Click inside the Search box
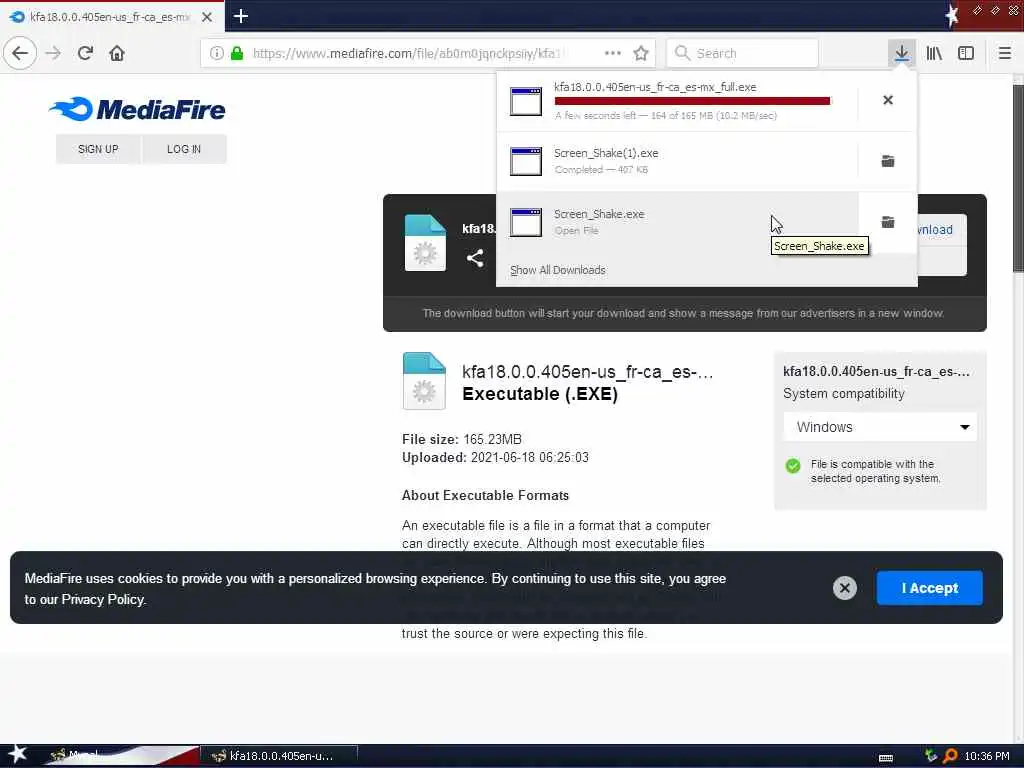Screen dimensions: 1024x768 [743, 53]
